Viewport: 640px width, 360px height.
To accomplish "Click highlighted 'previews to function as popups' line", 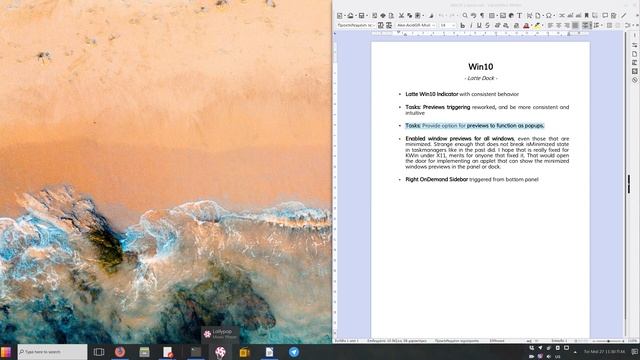I will point(475,126).
